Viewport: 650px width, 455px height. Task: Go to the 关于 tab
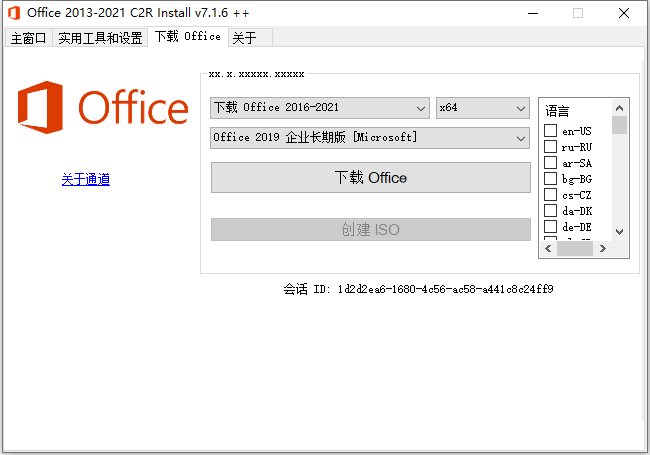click(243, 38)
